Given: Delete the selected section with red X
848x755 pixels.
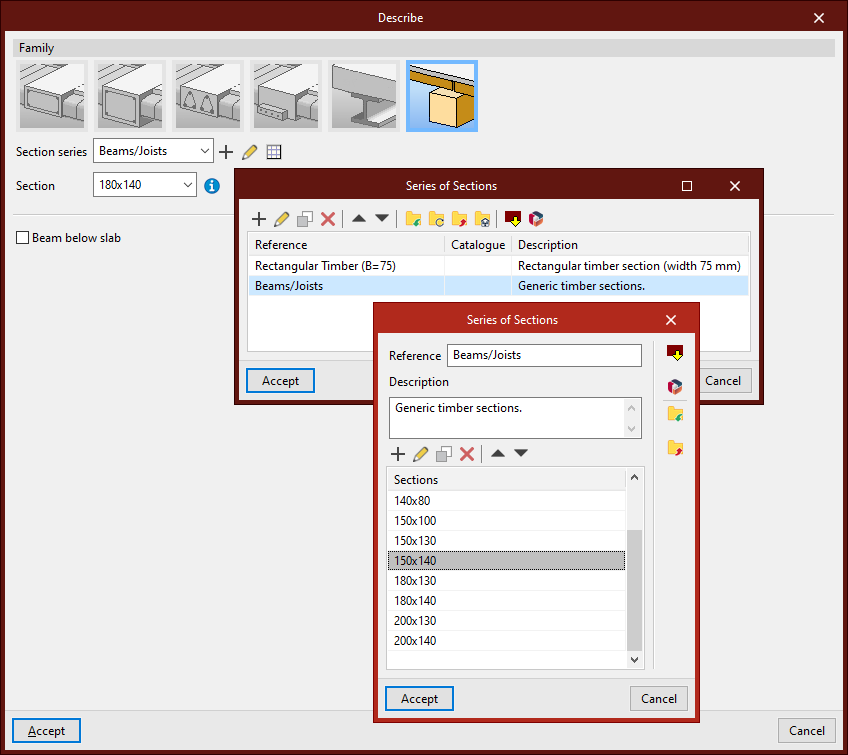Looking at the screenshot, I should pyautogui.click(x=467, y=454).
